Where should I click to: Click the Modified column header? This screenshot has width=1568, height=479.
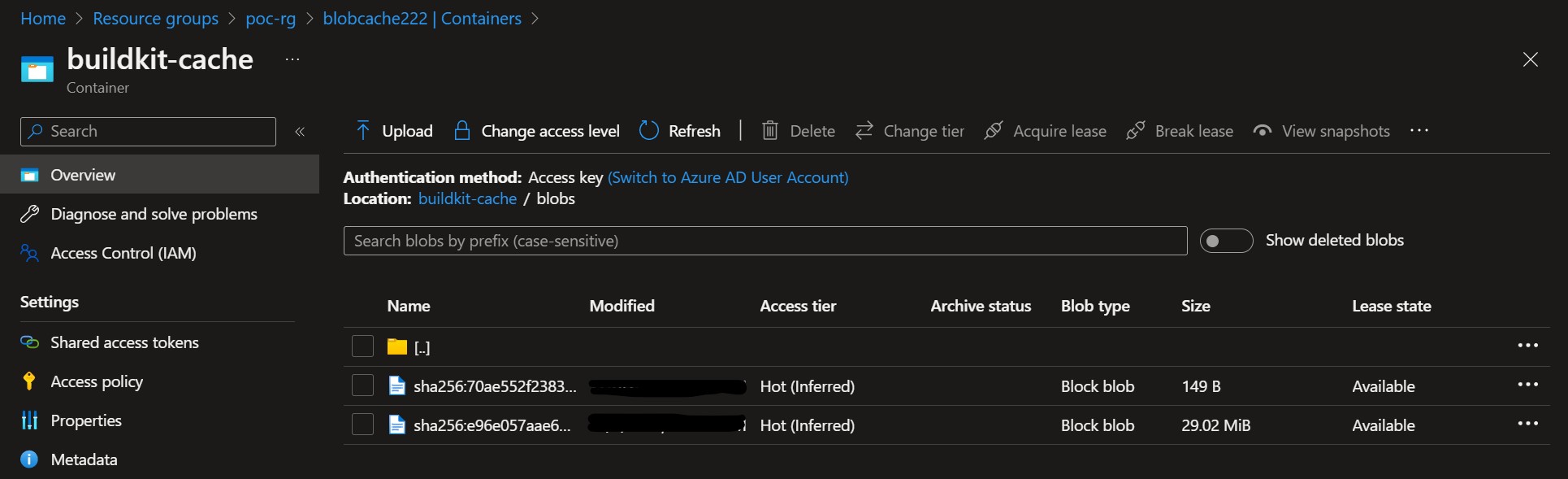point(622,306)
